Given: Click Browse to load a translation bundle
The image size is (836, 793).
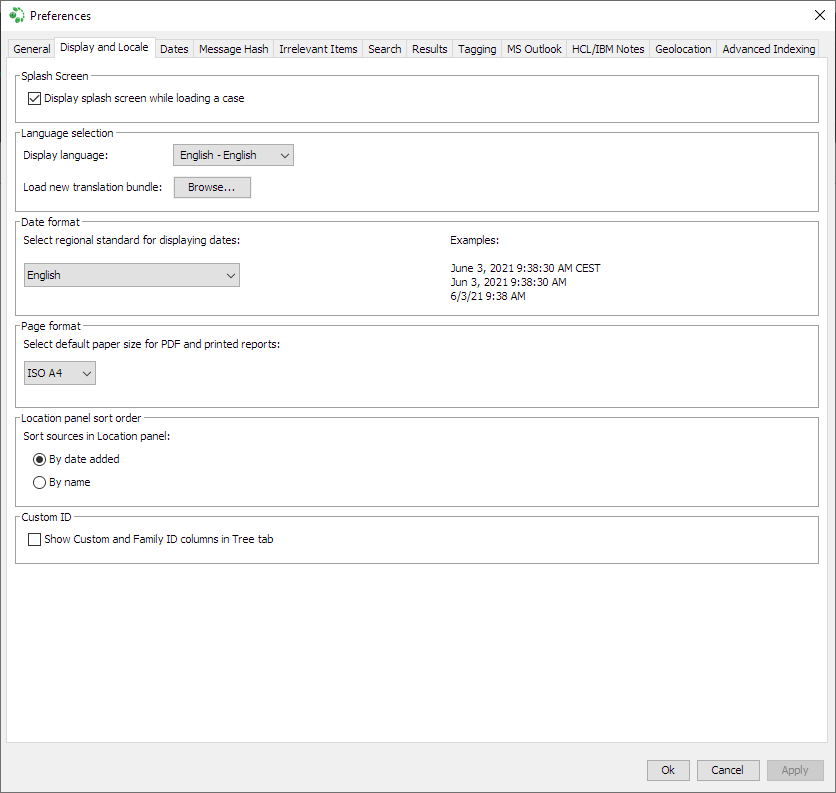Looking at the screenshot, I should [x=212, y=187].
